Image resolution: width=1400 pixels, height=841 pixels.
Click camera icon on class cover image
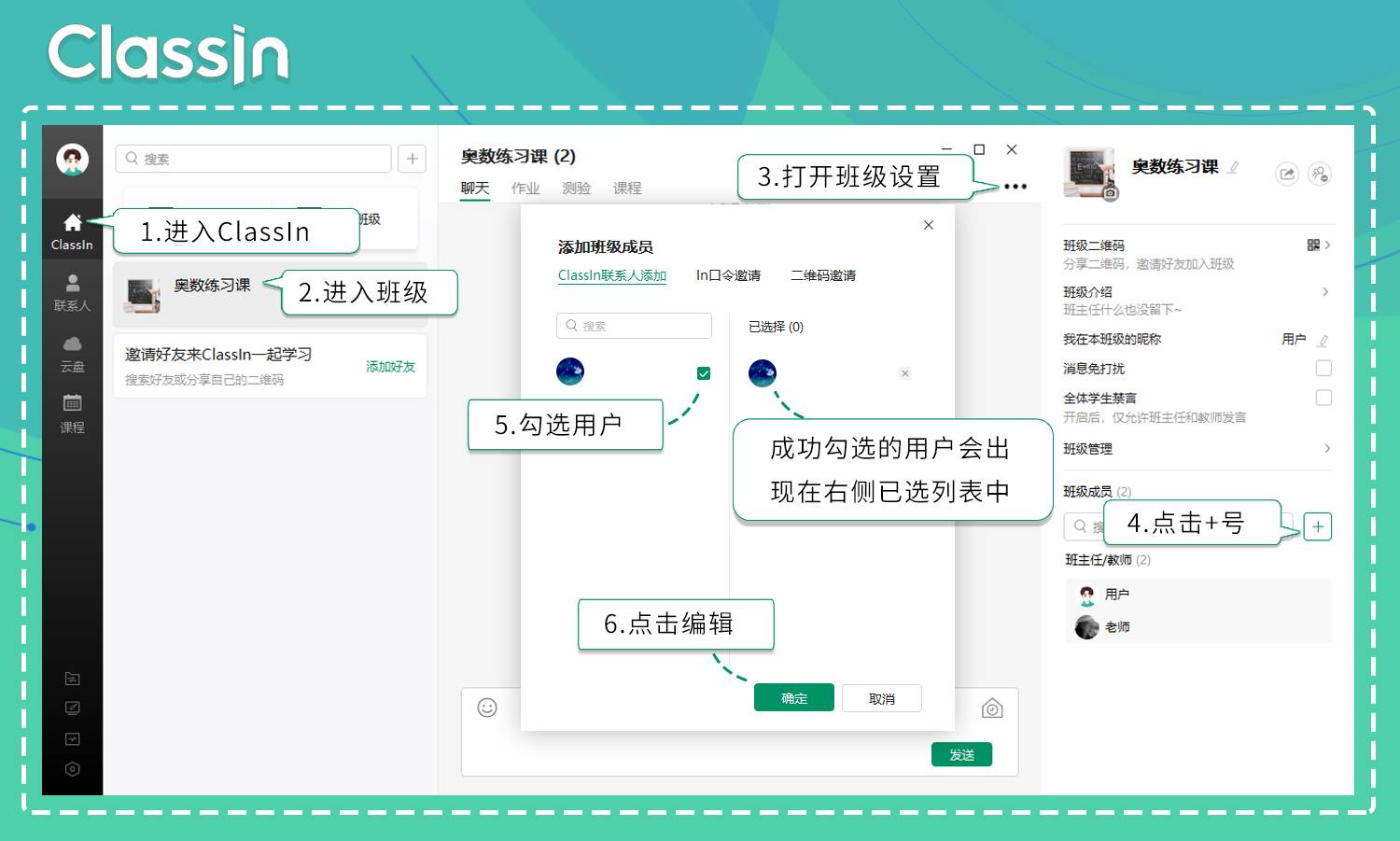click(1110, 193)
